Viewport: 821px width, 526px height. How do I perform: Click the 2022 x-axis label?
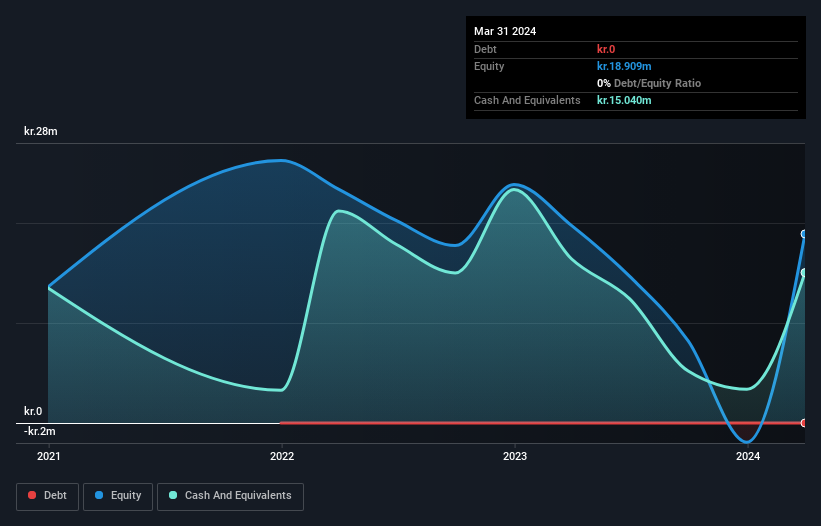[282, 456]
